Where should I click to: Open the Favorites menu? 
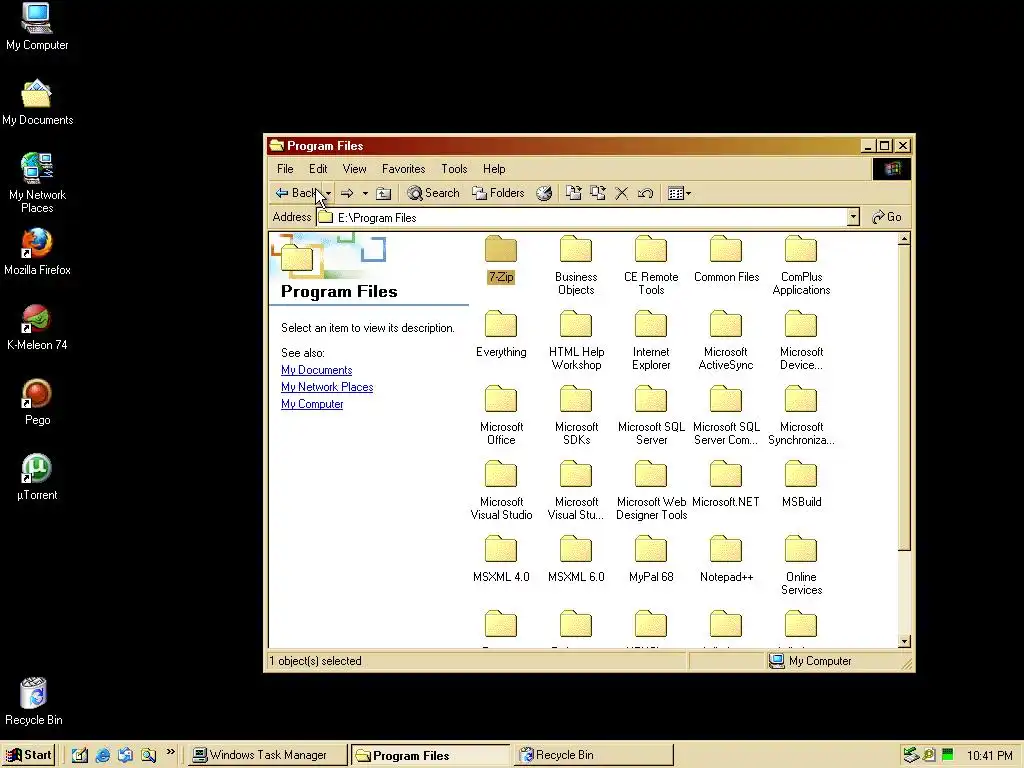pos(404,169)
